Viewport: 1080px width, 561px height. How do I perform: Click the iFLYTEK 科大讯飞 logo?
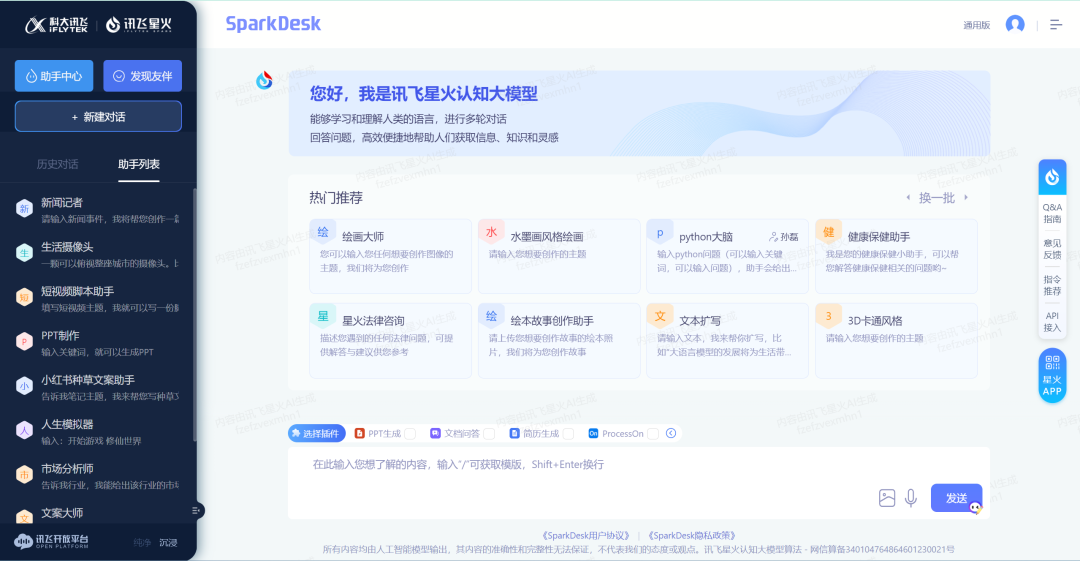click(x=56, y=26)
